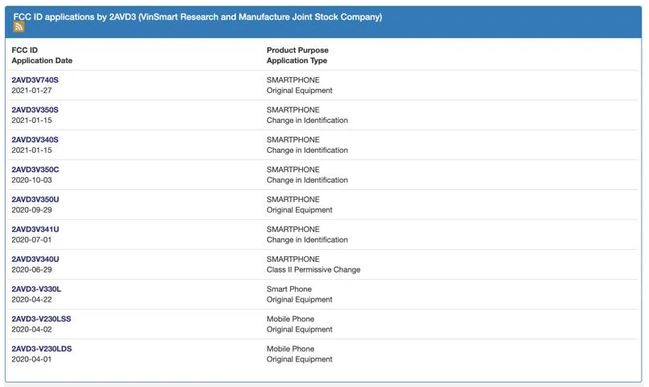Open FCC ID 2AVD3V350C link
This screenshot has width=649, height=387.
[x=36, y=169]
